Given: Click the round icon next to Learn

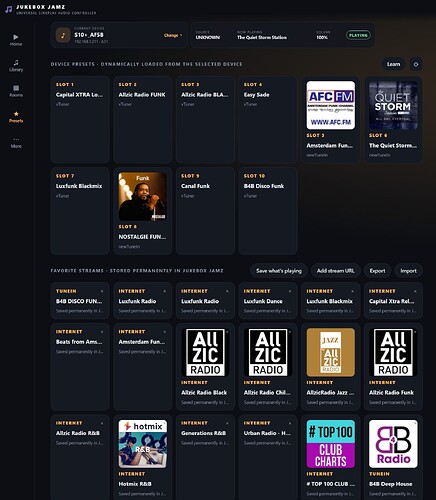Looking at the screenshot, I should [416, 64].
